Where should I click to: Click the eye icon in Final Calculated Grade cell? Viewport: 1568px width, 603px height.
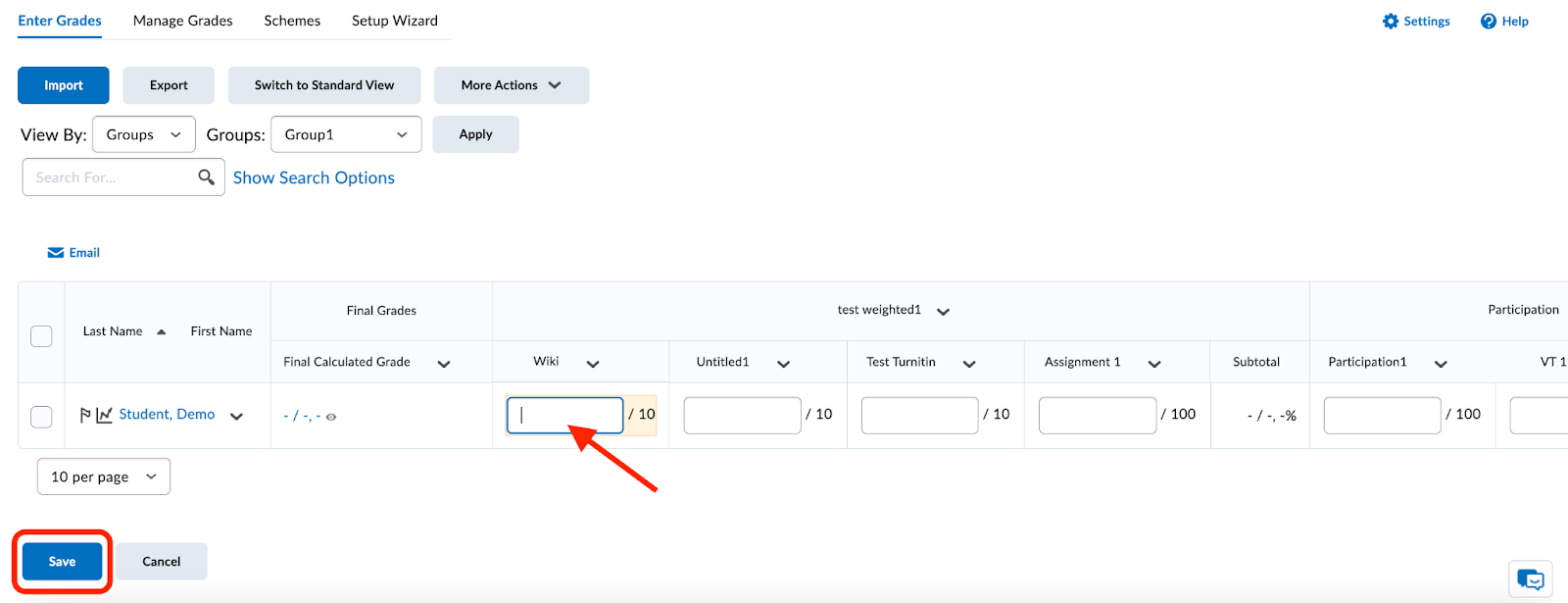(x=331, y=417)
